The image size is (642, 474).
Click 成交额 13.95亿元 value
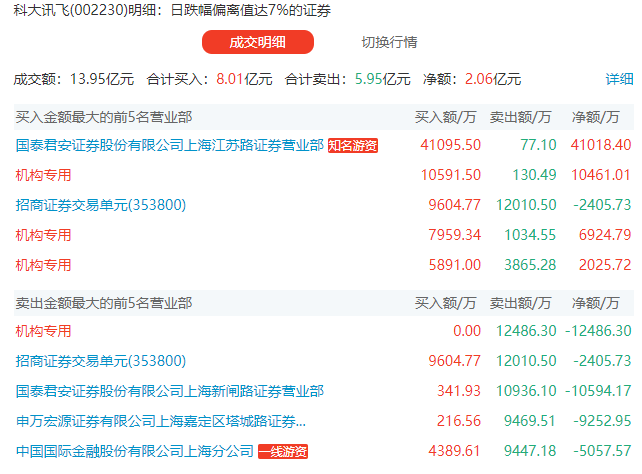tap(102, 79)
